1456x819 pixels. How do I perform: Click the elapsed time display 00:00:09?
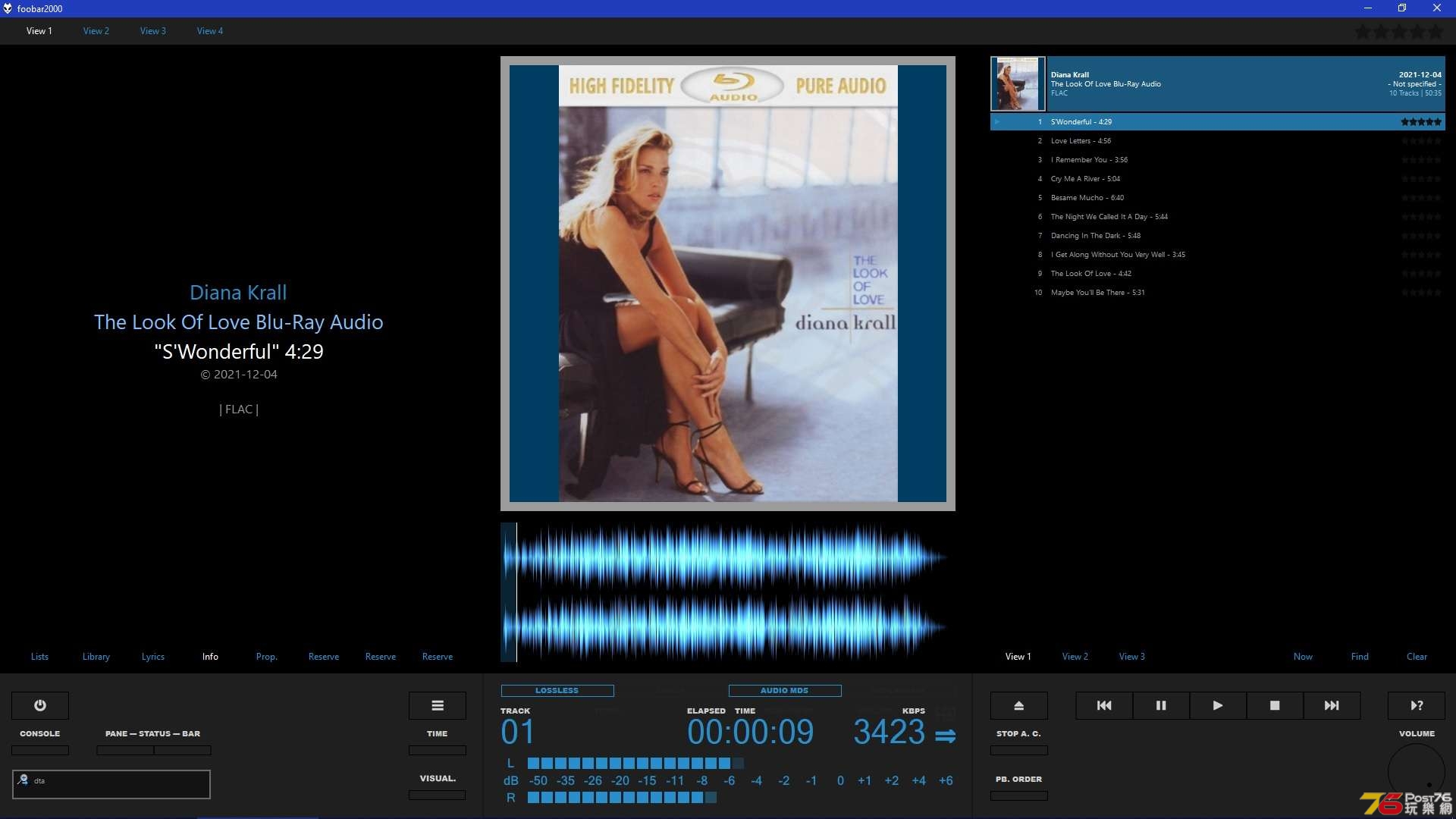(751, 733)
